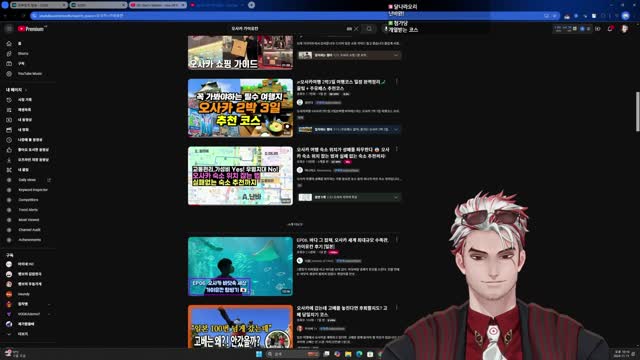Expand the My Page section chevron
The height and width of the screenshot is (360, 640).
[26, 90]
